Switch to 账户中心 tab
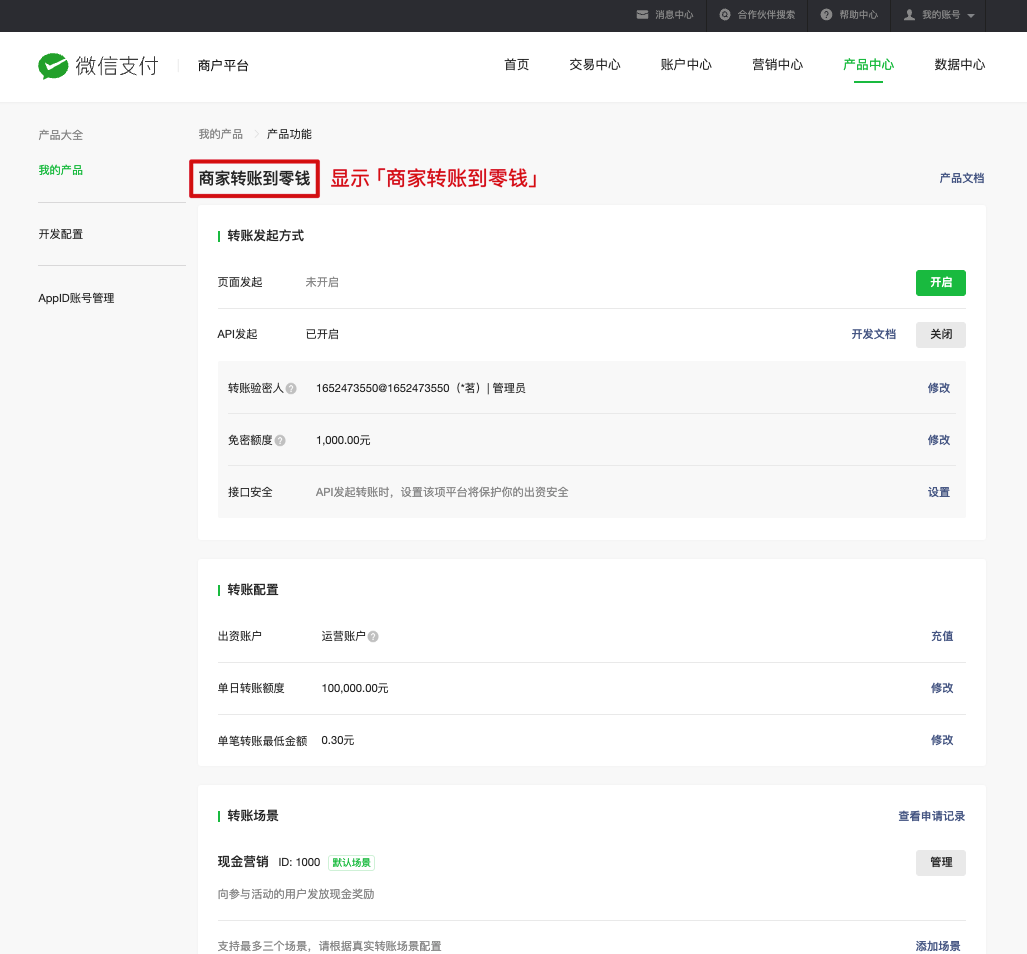This screenshot has width=1027, height=954. coord(686,65)
